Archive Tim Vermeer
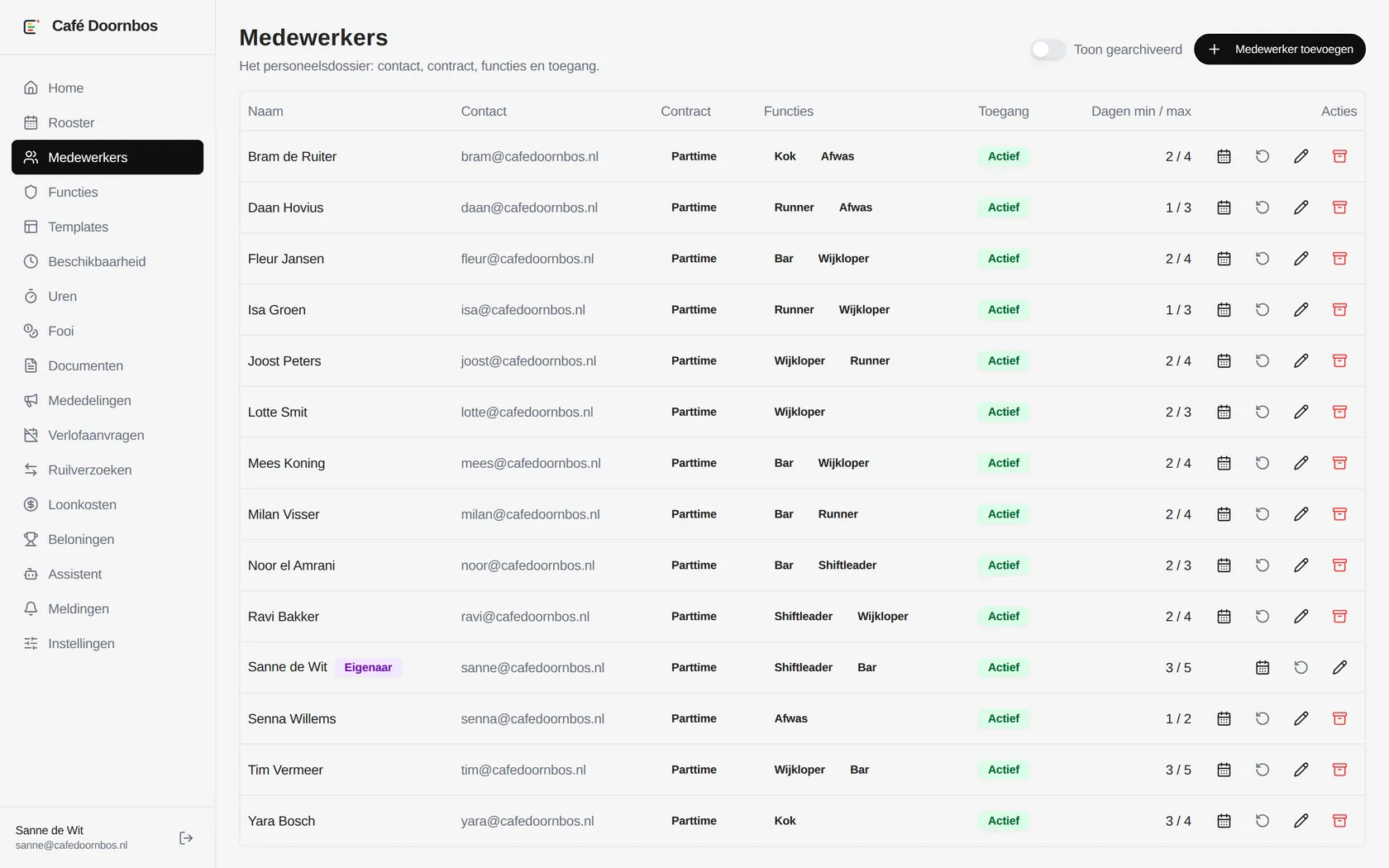This screenshot has height=868, width=1389. pyautogui.click(x=1340, y=770)
